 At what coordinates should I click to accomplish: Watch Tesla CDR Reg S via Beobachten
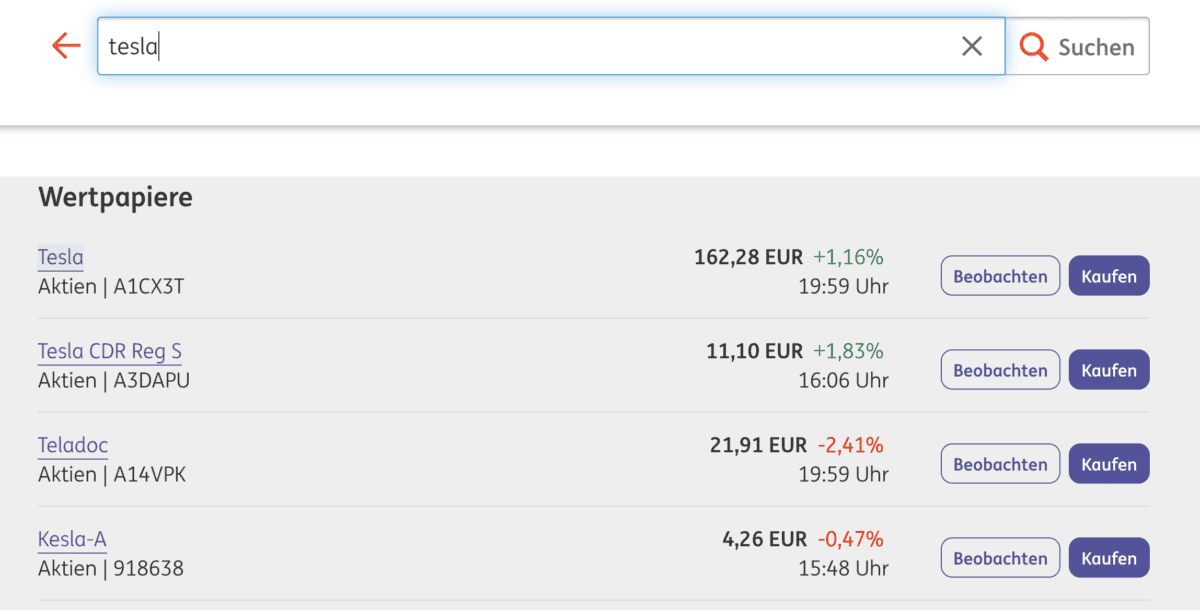point(999,369)
